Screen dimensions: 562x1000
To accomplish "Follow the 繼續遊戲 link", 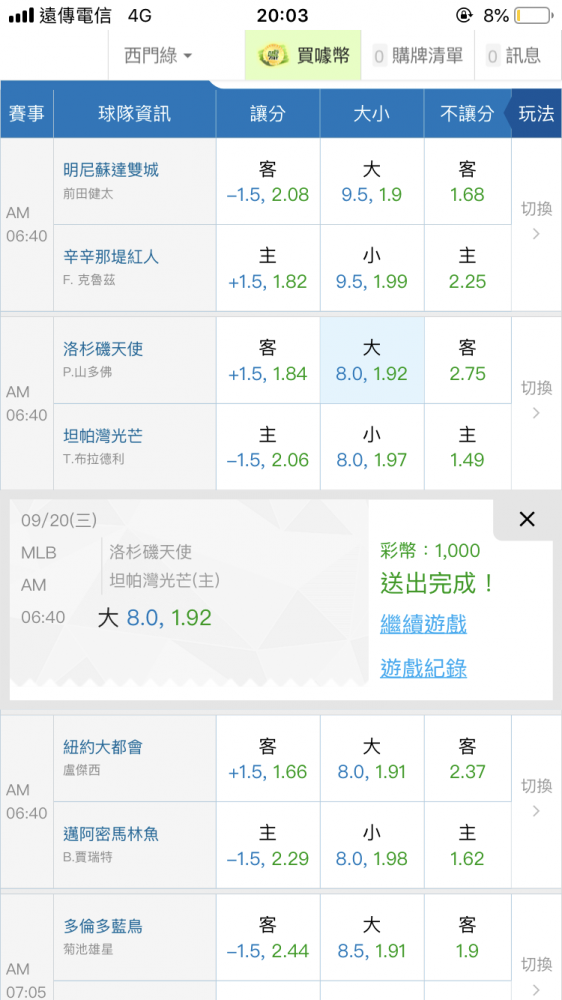I will tap(424, 624).
